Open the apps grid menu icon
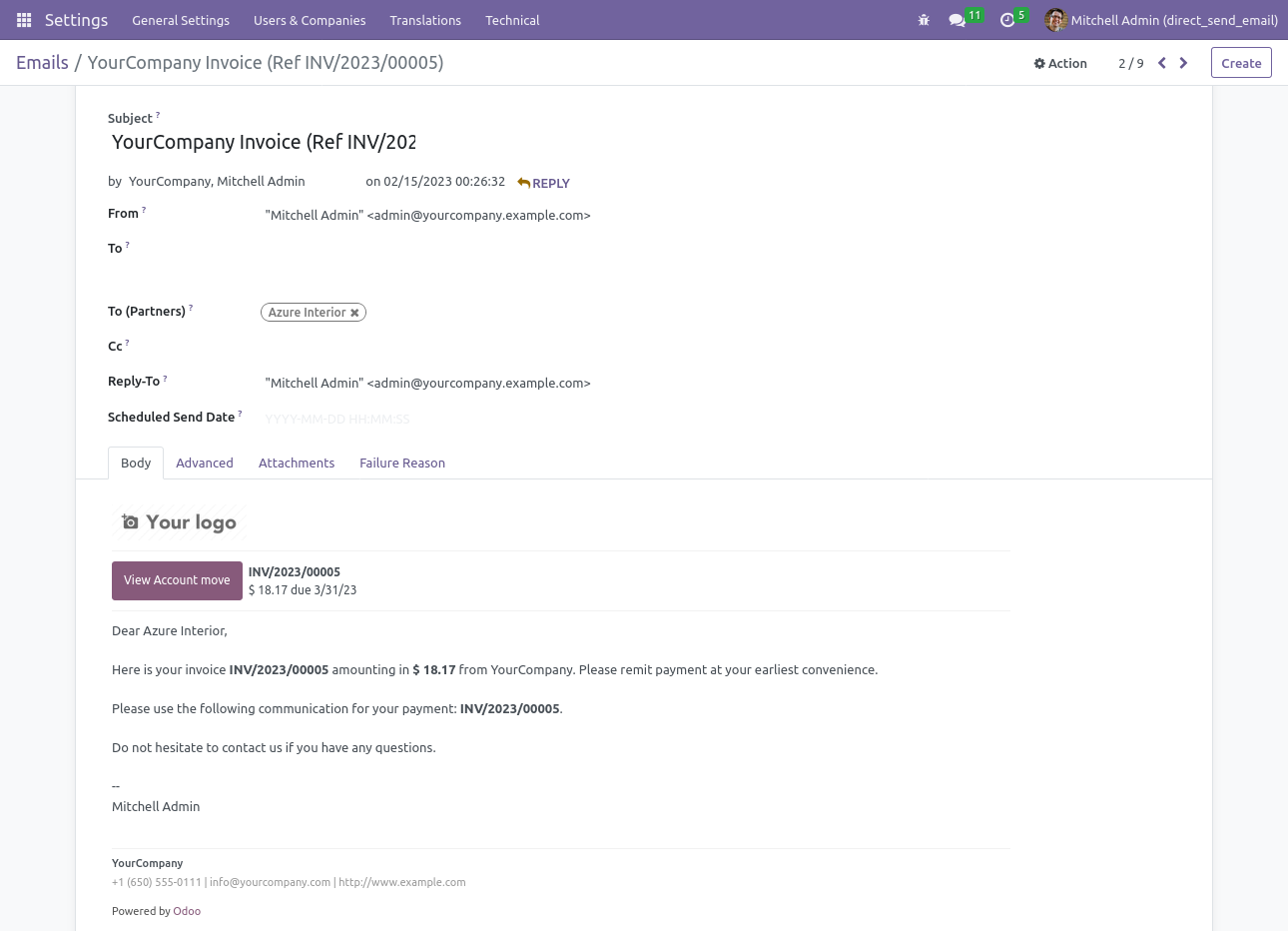Screen dimensions: 1288x931 pyautogui.click(x=24, y=20)
